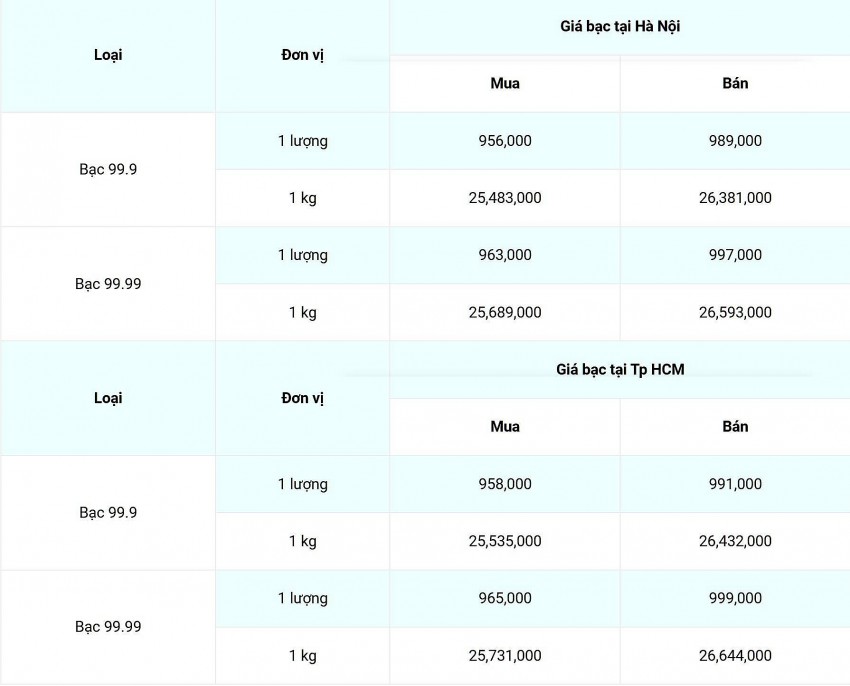Click the 25,483,000 price cell
The height and width of the screenshot is (686, 850).
coord(505,198)
